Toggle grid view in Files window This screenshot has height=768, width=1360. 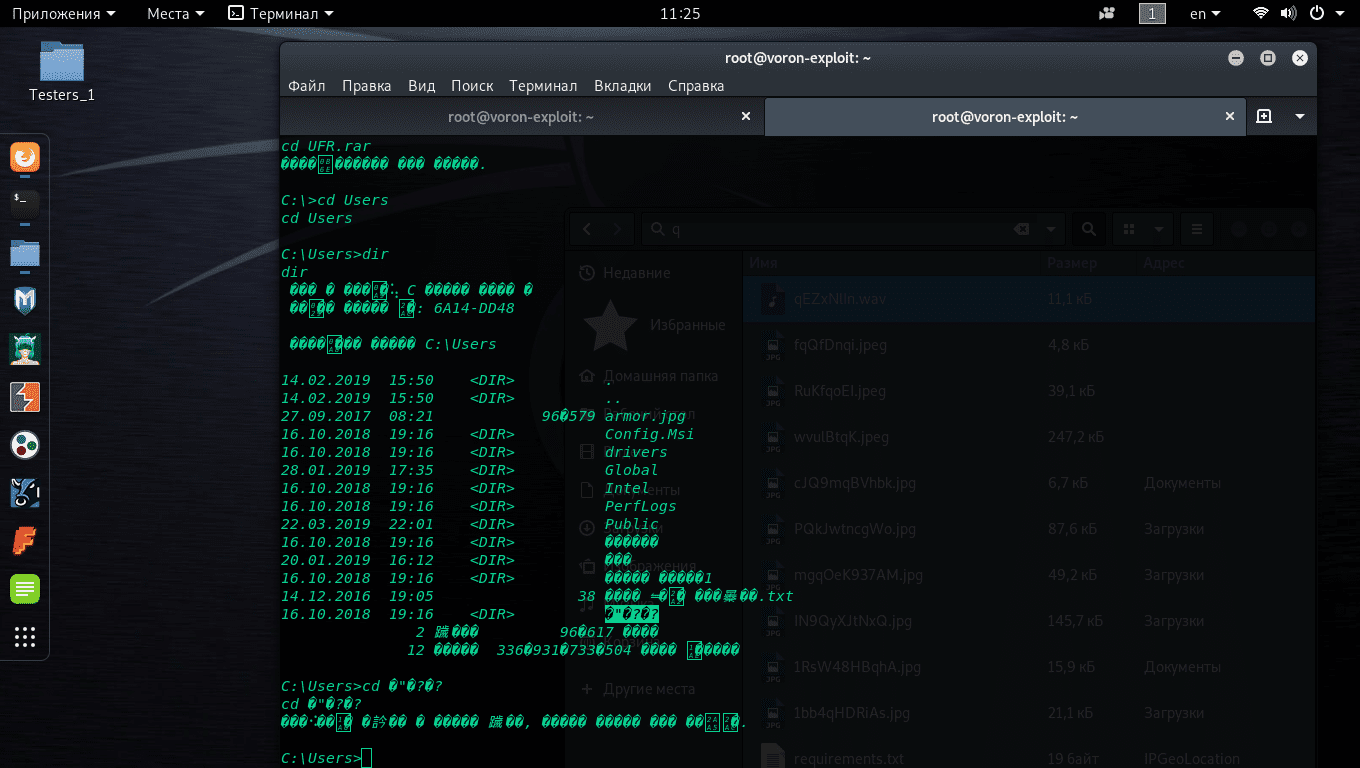[1128, 229]
